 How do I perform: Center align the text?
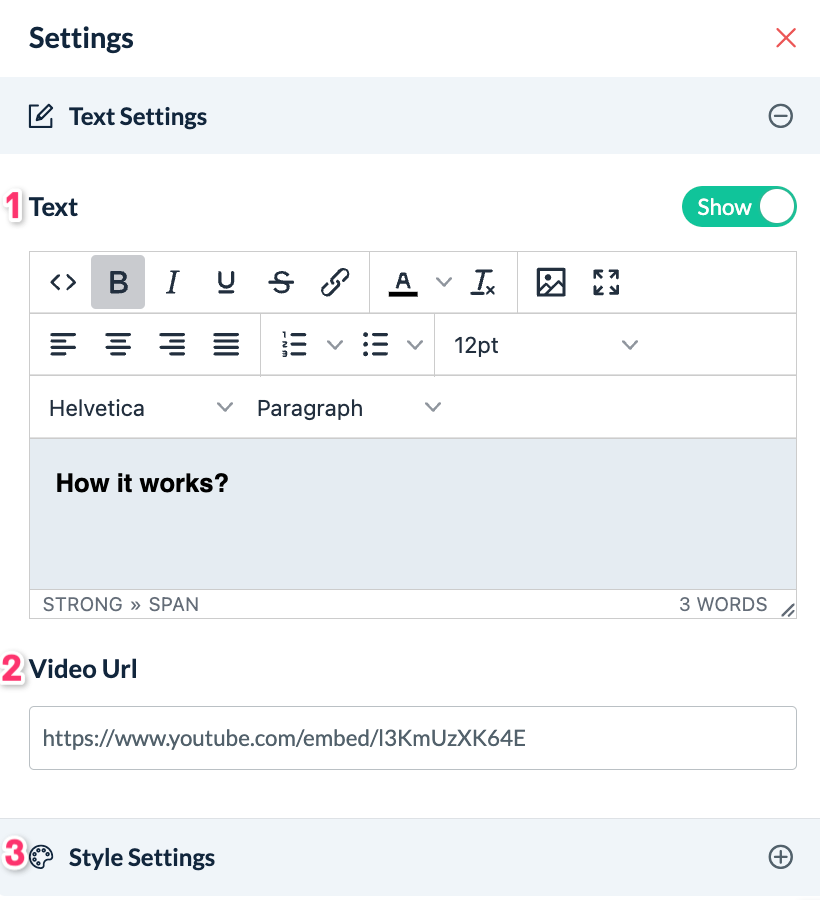tap(118, 345)
